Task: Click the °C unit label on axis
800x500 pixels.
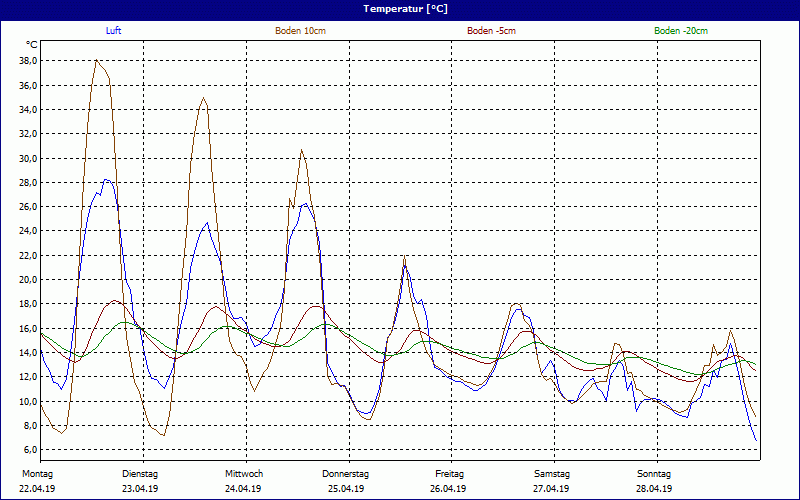Action: [32, 45]
